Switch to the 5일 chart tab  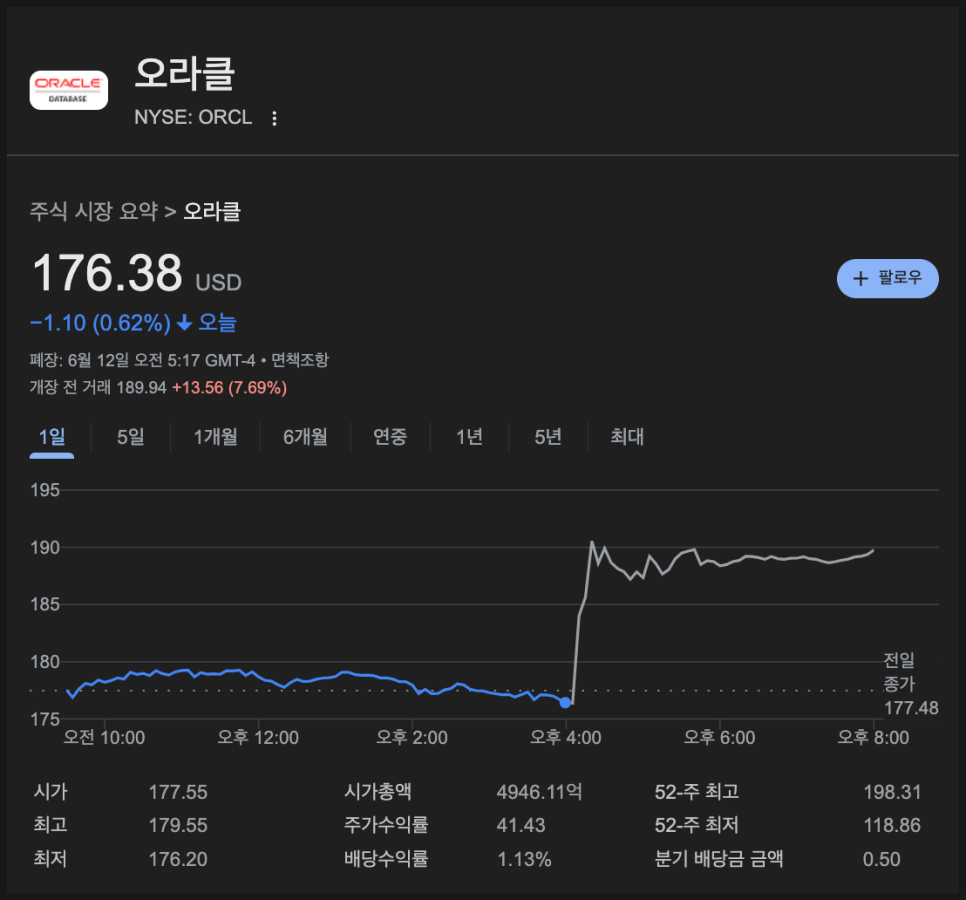tap(131, 437)
